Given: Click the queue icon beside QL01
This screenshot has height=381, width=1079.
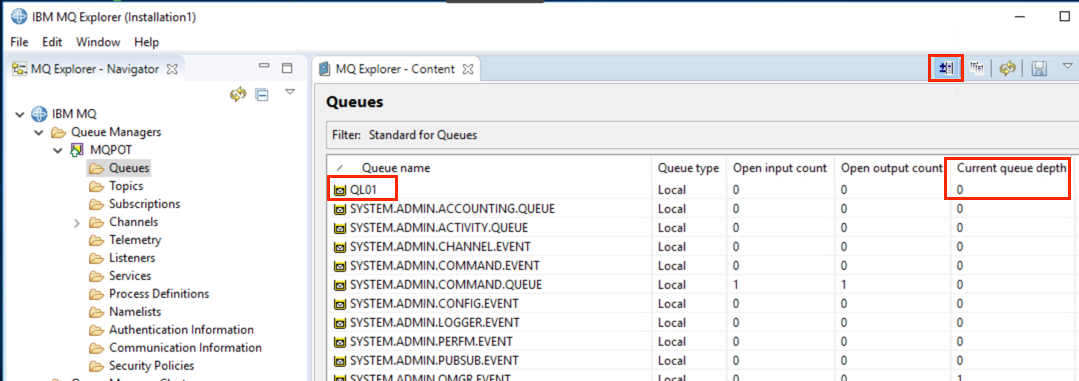Looking at the screenshot, I should point(339,190).
